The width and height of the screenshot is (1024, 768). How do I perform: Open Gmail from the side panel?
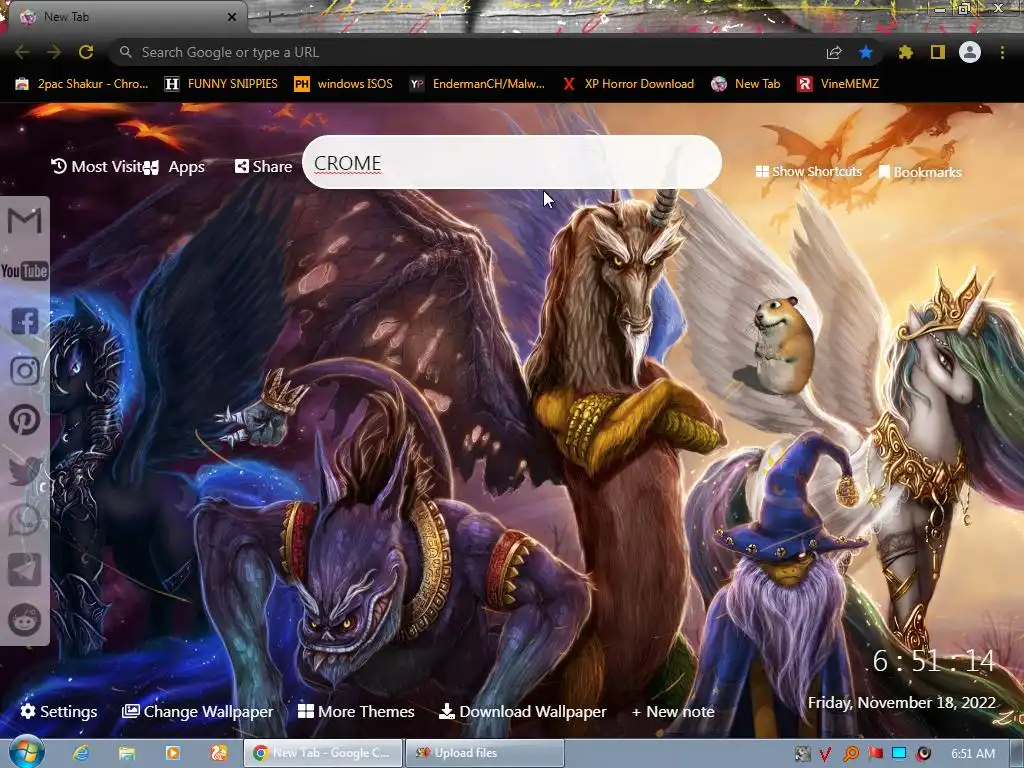pos(24,221)
